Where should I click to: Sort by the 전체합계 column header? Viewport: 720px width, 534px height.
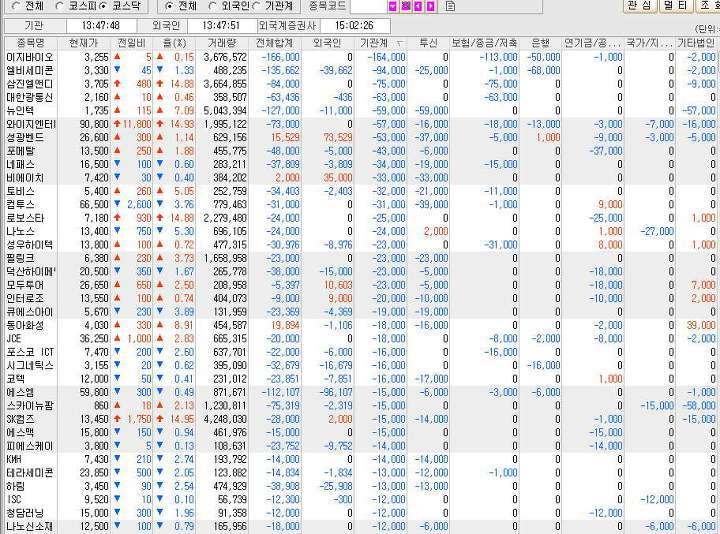(274, 43)
